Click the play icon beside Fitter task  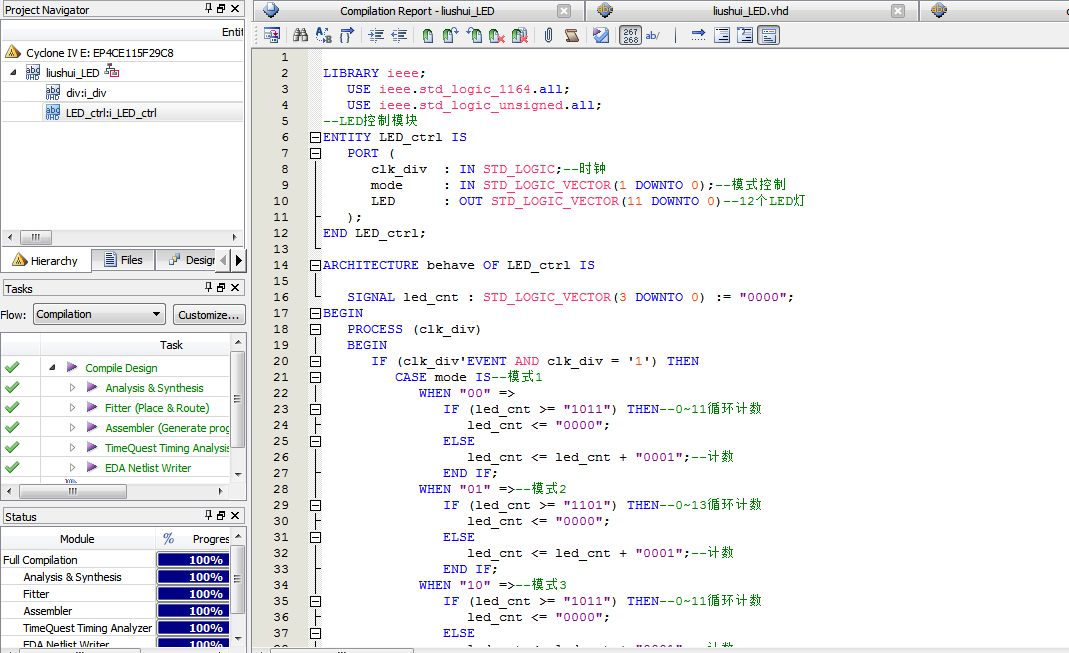92,408
